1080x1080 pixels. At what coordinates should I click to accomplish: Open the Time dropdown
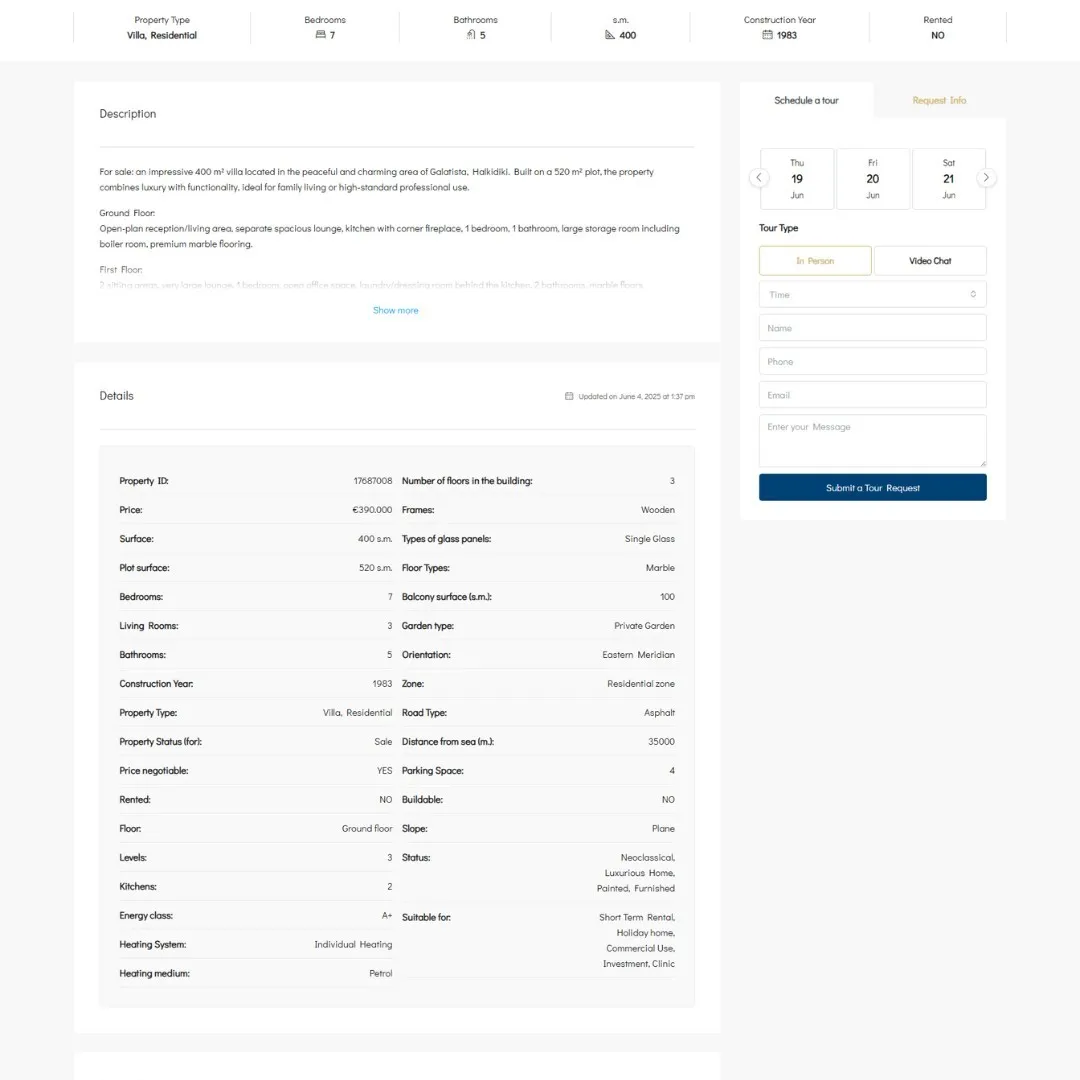click(873, 294)
